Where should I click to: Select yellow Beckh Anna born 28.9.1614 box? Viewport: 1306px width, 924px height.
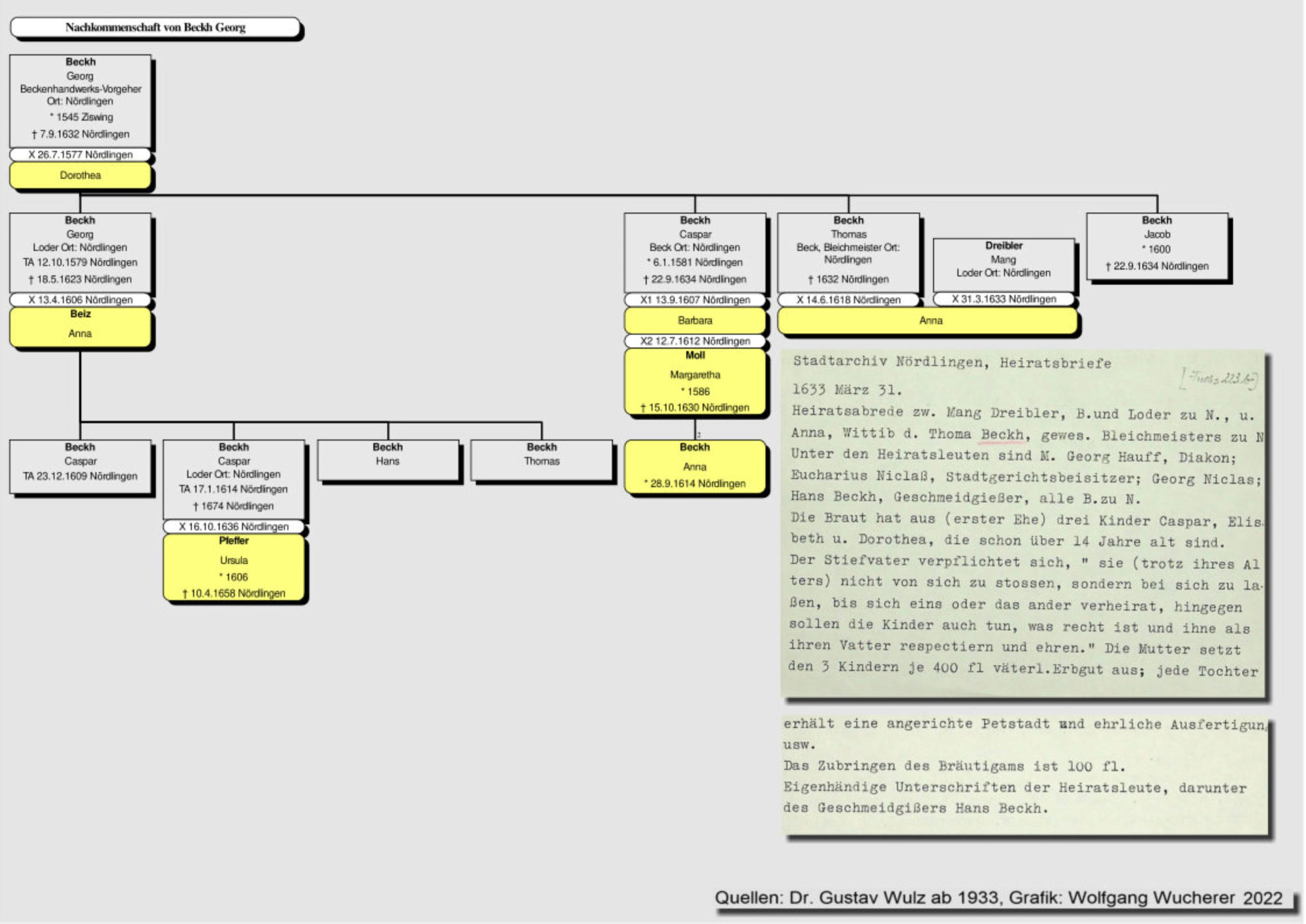pyautogui.click(x=695, y=467)
